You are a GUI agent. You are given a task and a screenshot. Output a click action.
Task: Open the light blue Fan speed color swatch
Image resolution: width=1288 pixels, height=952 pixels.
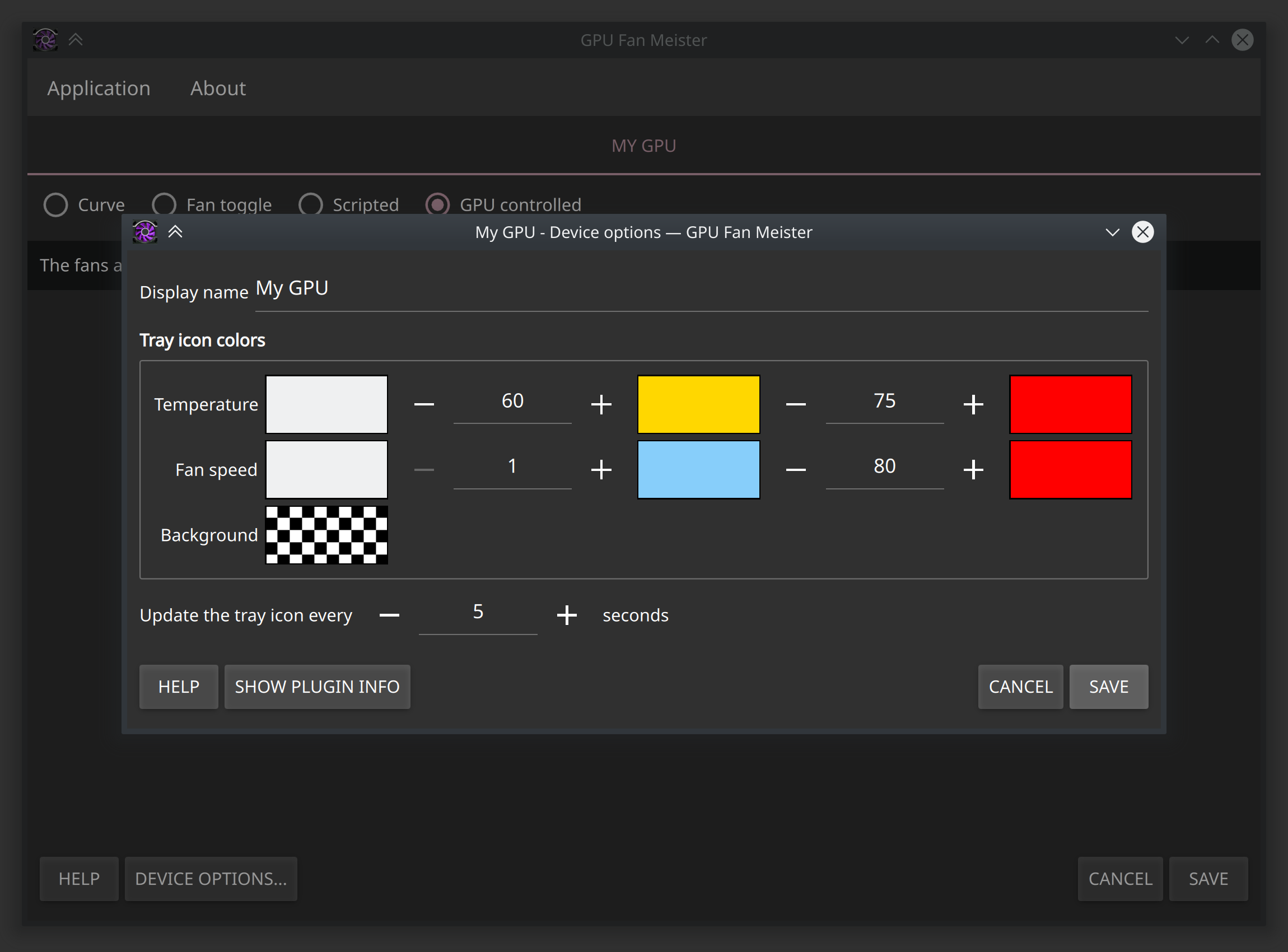(x=698, y=470)
